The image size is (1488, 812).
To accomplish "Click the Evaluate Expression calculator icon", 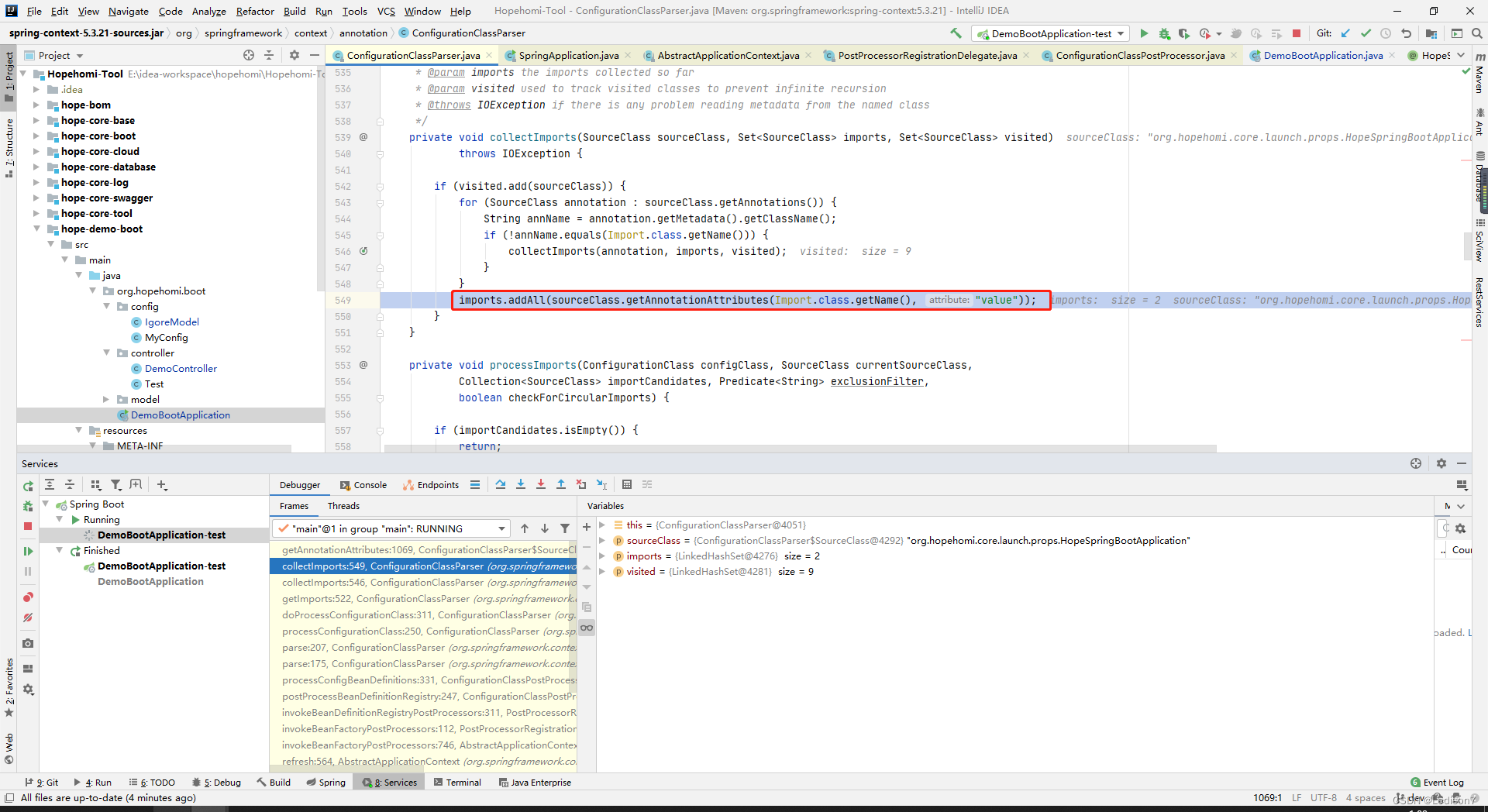I will coord(627,485).
